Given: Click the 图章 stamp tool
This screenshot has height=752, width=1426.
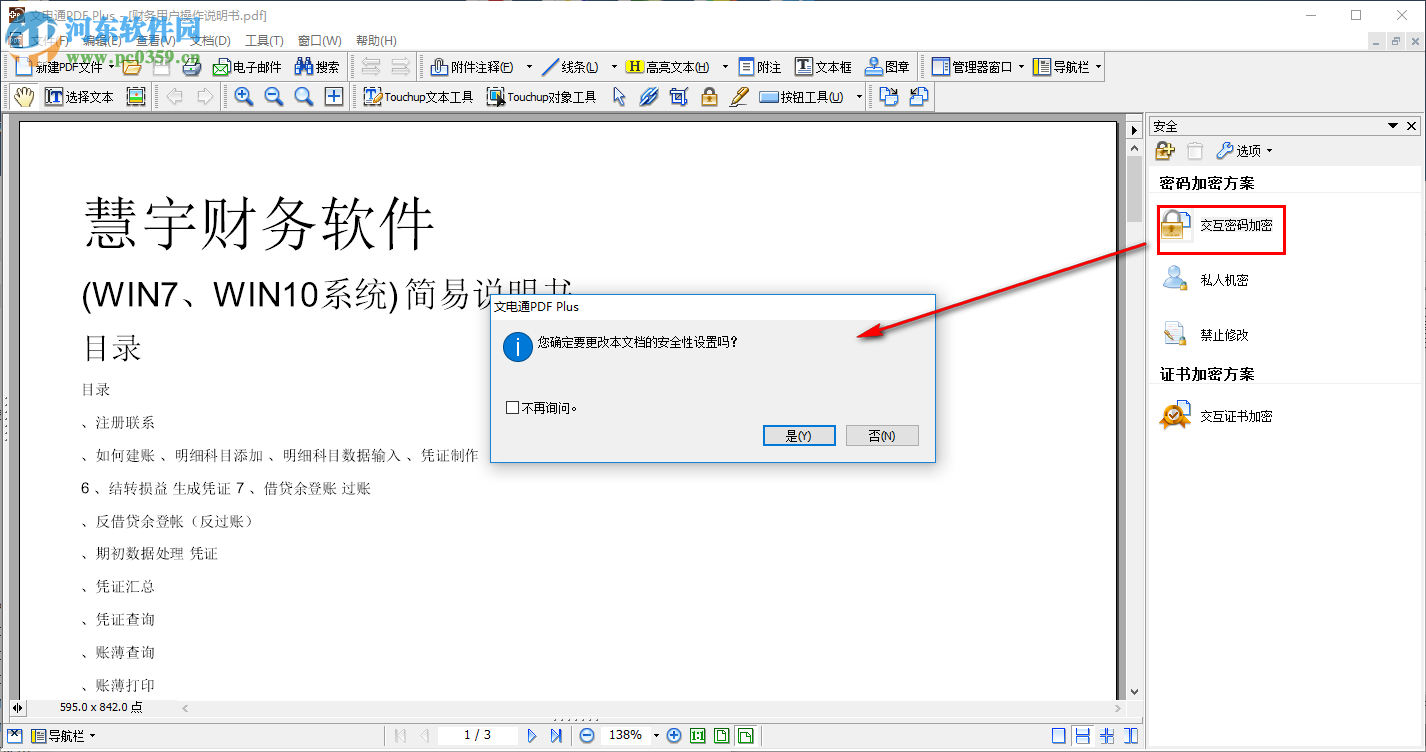Looking at the screenshot, I should pos(886,66).
